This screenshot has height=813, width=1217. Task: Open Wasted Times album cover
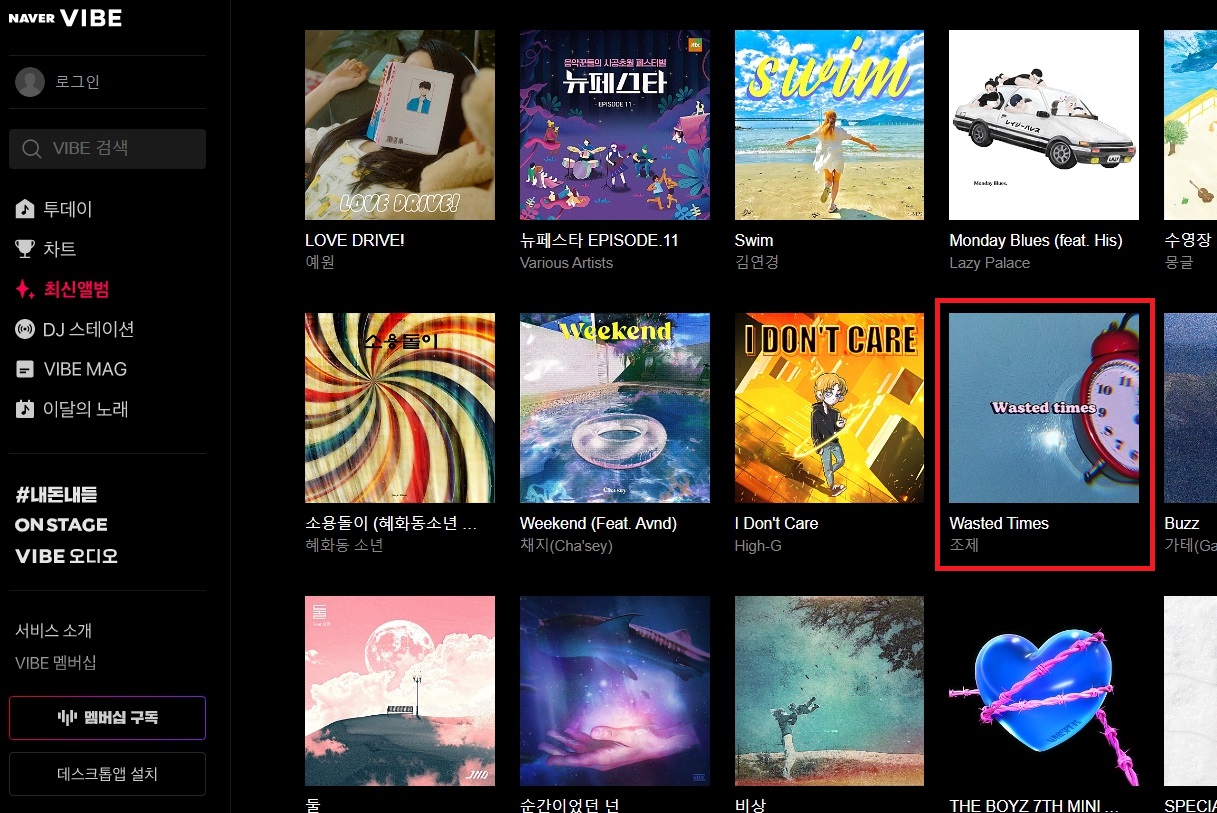pos(1044,408)
